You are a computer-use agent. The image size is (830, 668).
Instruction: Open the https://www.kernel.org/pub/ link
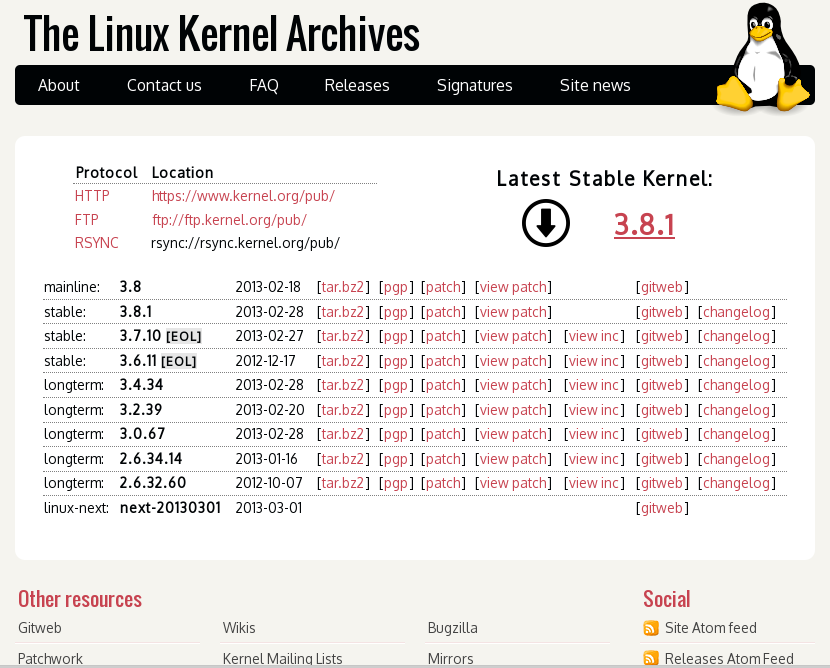tap(243, 196)
